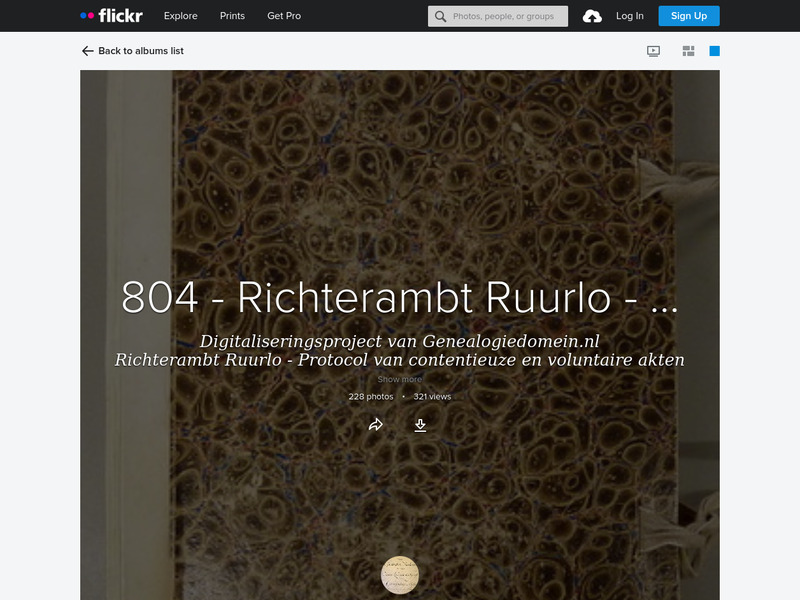
Task: Share the Richterambt Ruurlo album
Action: 377,424
